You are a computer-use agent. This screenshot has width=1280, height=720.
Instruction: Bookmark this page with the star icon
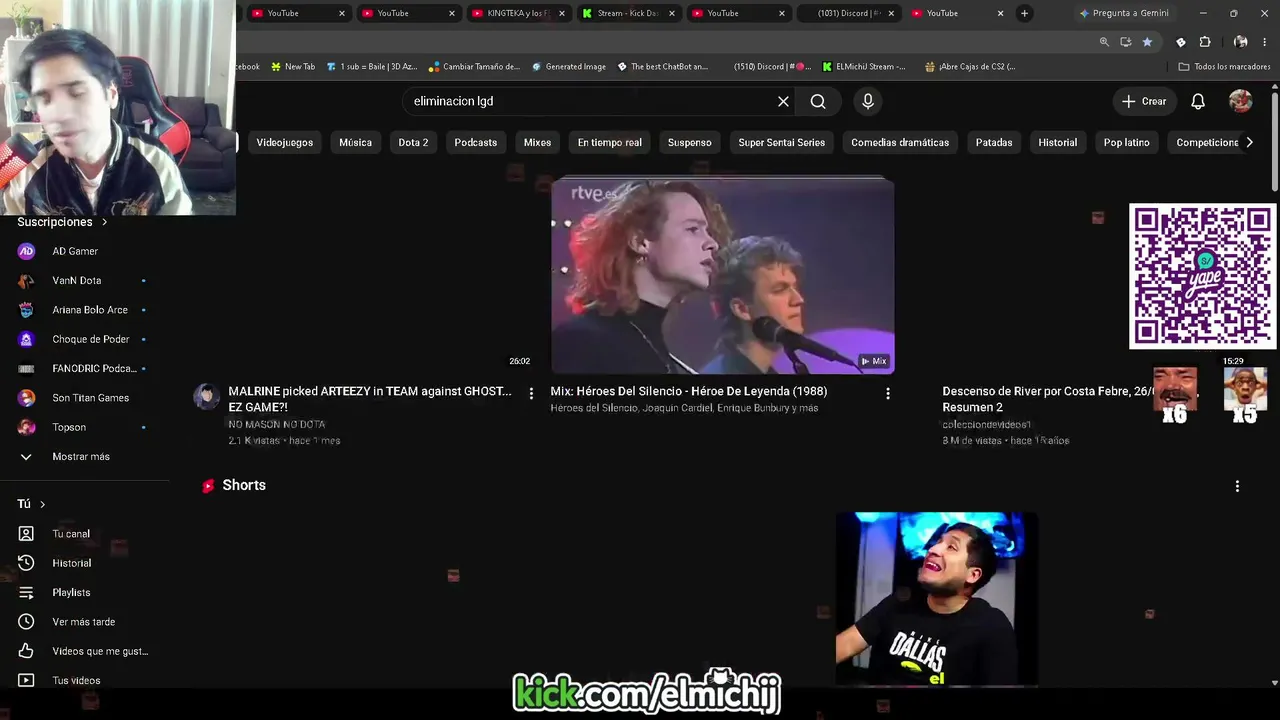click(x=1147, y=42)
